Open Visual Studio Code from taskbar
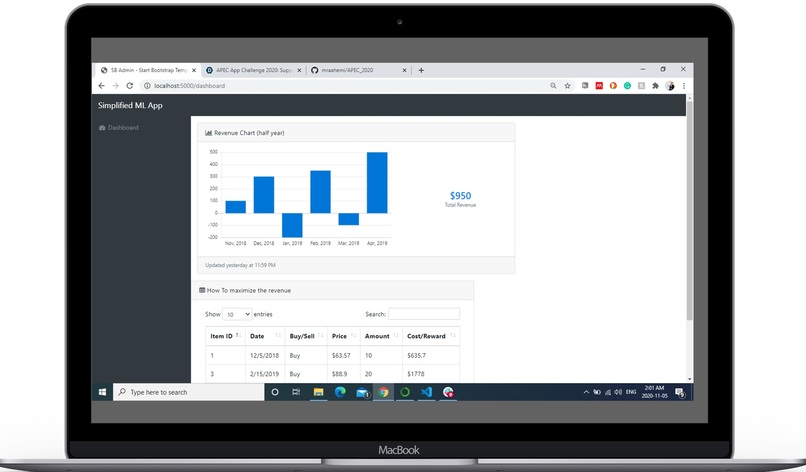Screen dimensions: 806x472 coord(427,392)
